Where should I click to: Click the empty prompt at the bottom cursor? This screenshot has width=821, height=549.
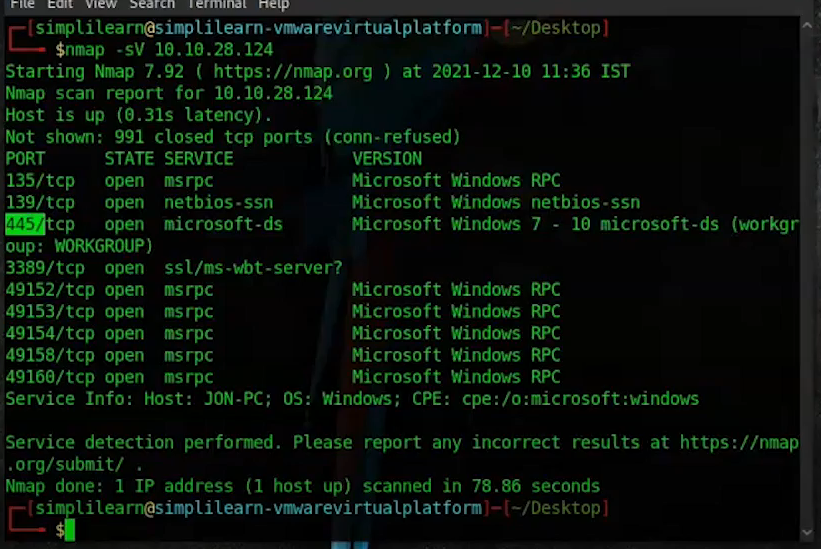pos(69,530)
